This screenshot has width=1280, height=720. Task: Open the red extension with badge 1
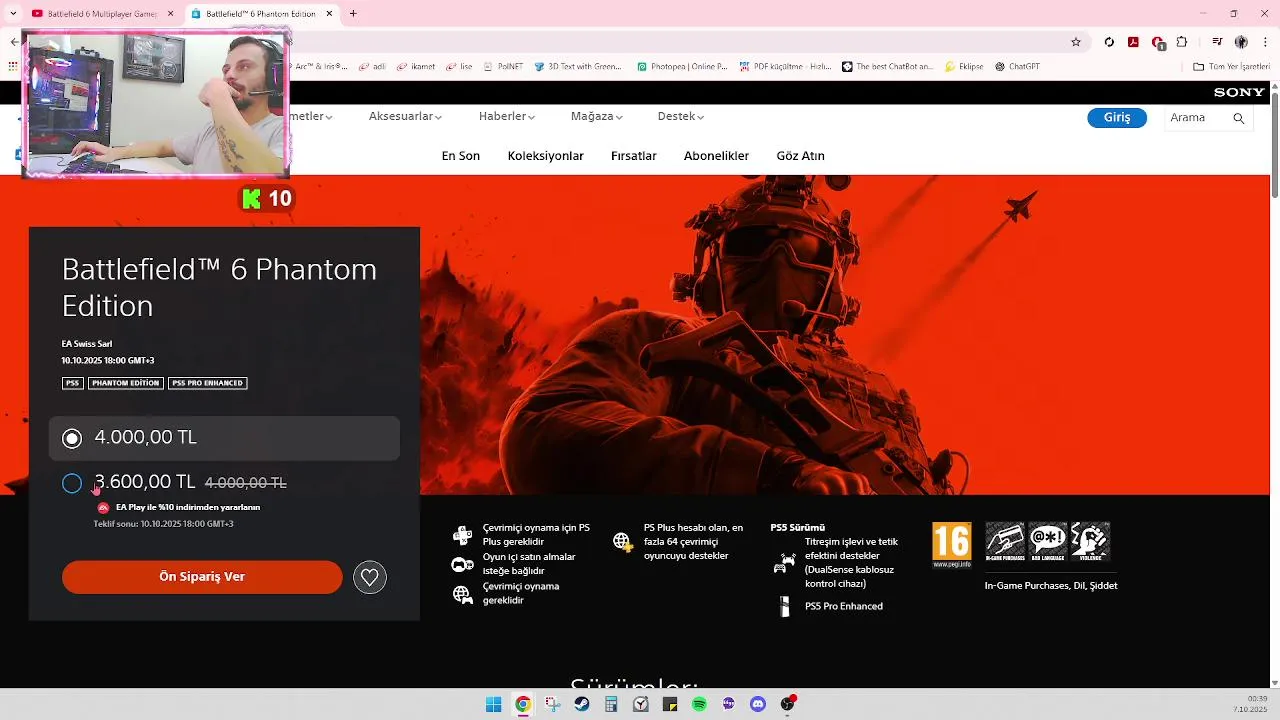tap(1158, 42)
